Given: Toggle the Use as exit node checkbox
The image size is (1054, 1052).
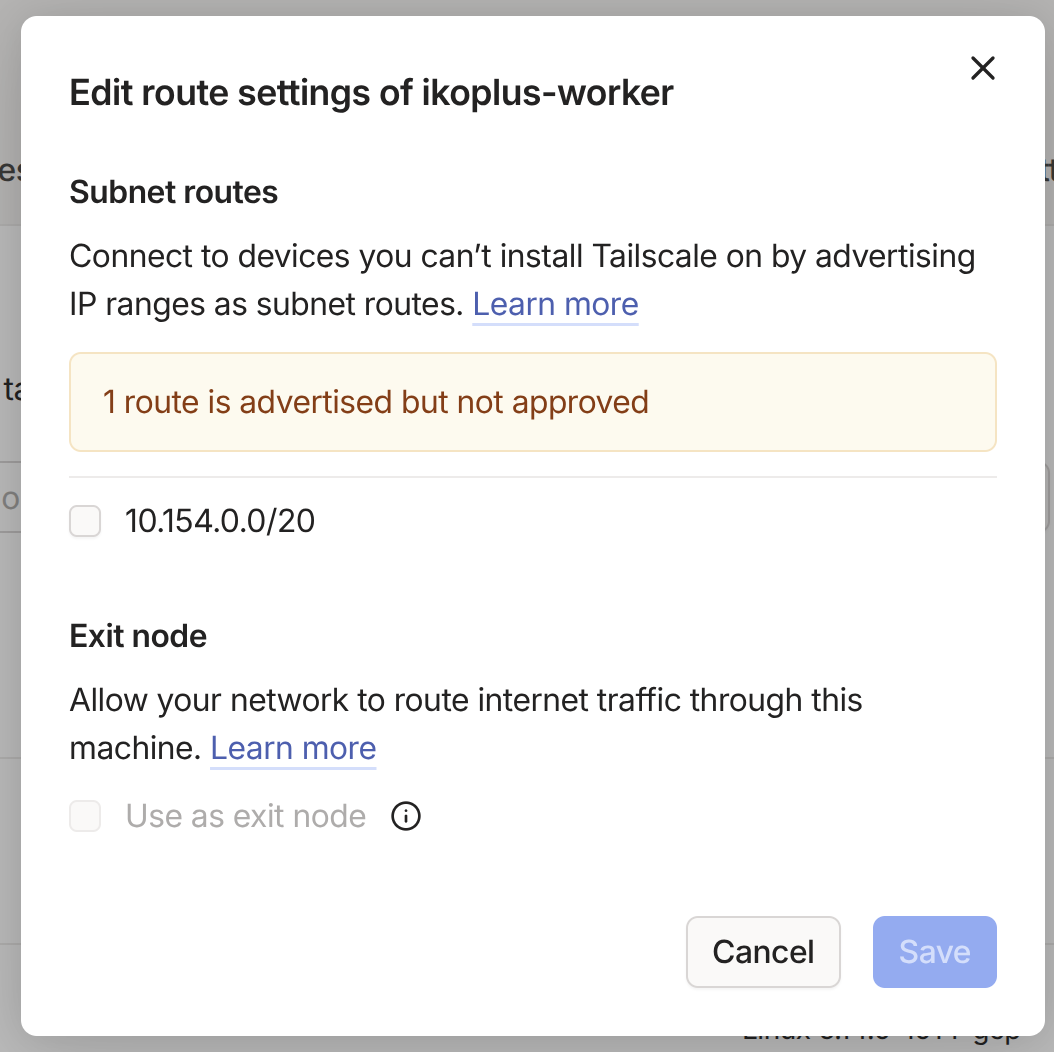Looking at the screenshot, I should click(85, 817).
